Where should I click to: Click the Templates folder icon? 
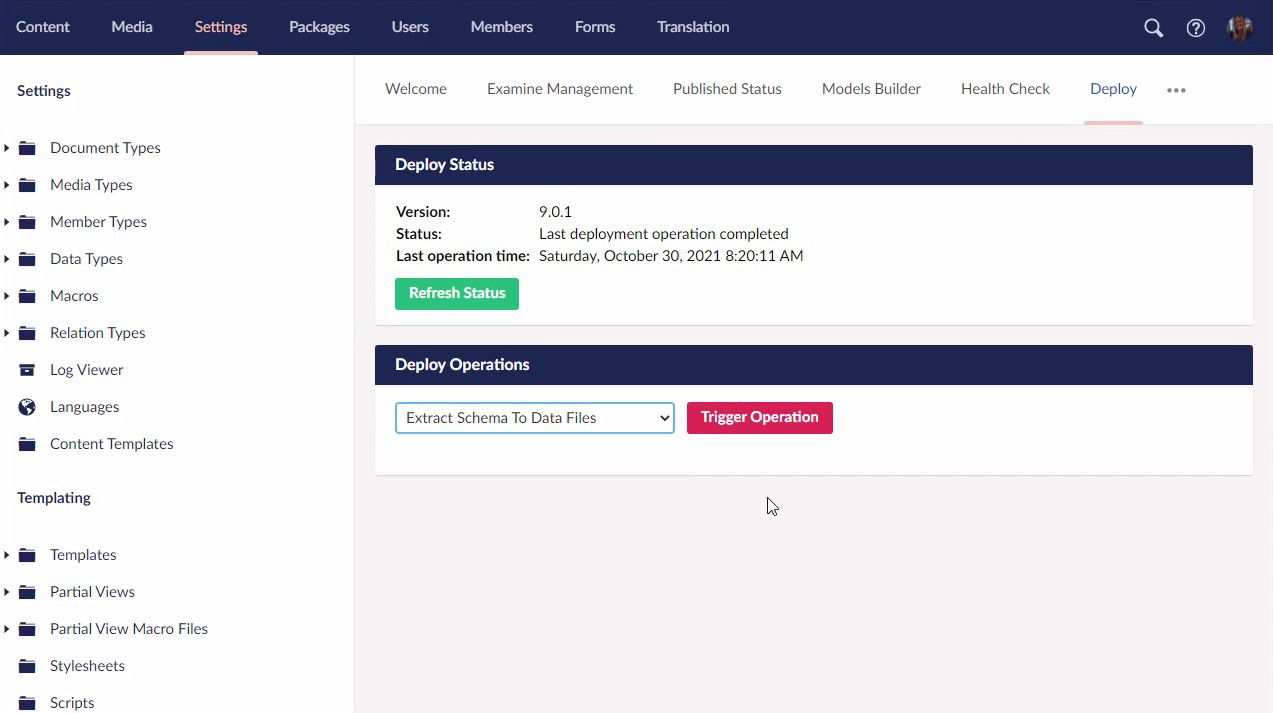pos(28,555)
